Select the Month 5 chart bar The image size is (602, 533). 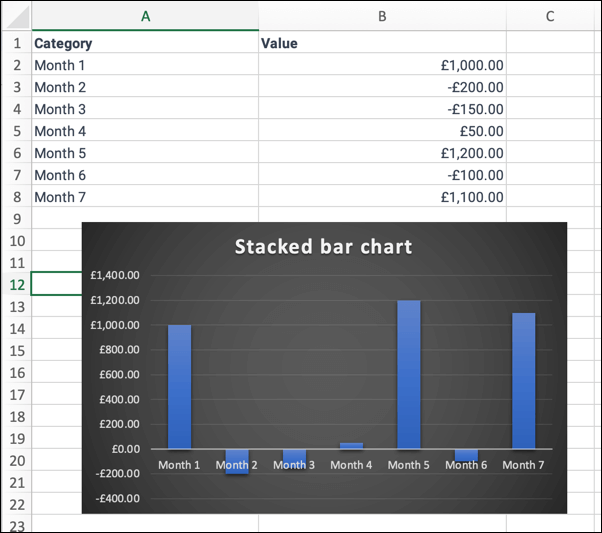(408, 374)
